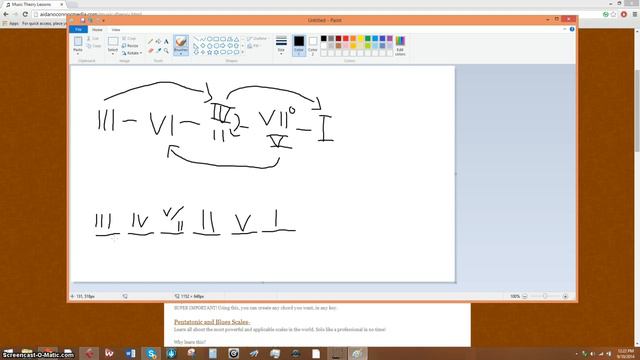
Task: Click the Paint Help question mark icon
Action: pos(572,29)
